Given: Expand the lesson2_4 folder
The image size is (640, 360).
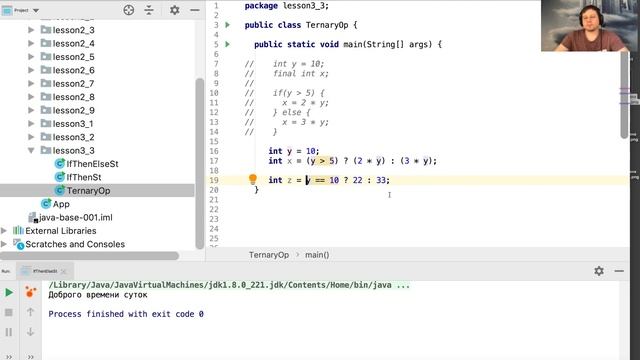Looking at the screenshot, I should coord(31,43).
